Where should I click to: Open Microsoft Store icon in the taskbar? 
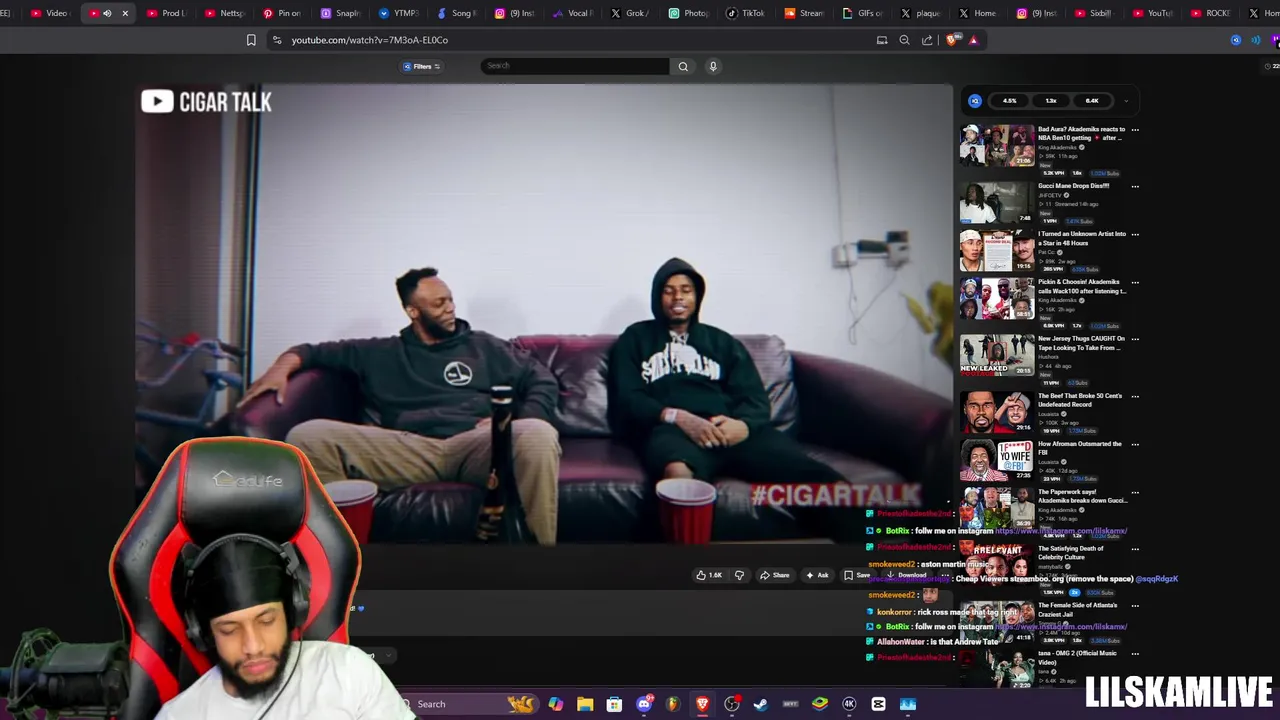[614, 704]
